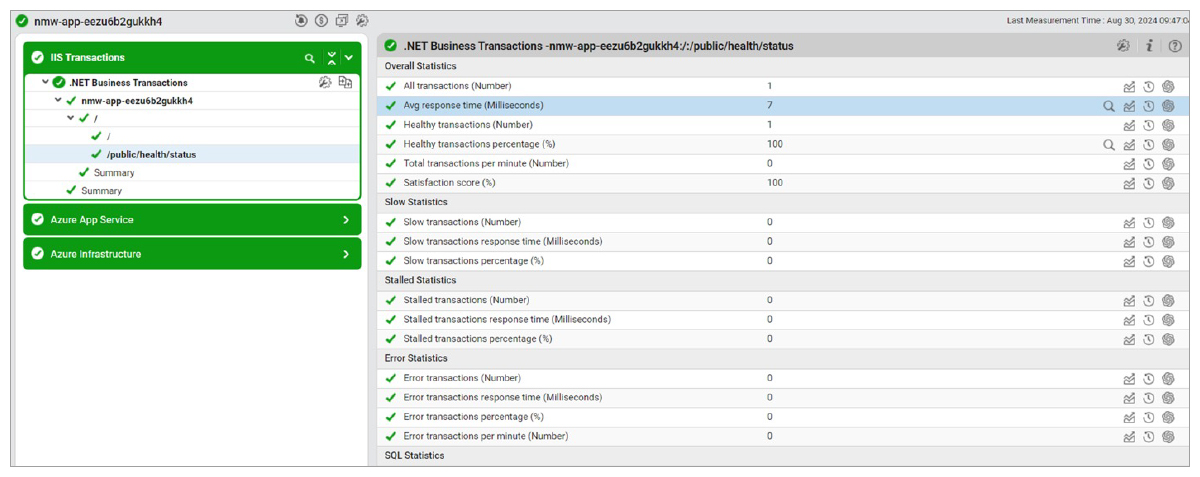Screen dimensions: 1200x477
Task: Expand the Azure Infrastructure layer arrow
Action: pos(346,255)
